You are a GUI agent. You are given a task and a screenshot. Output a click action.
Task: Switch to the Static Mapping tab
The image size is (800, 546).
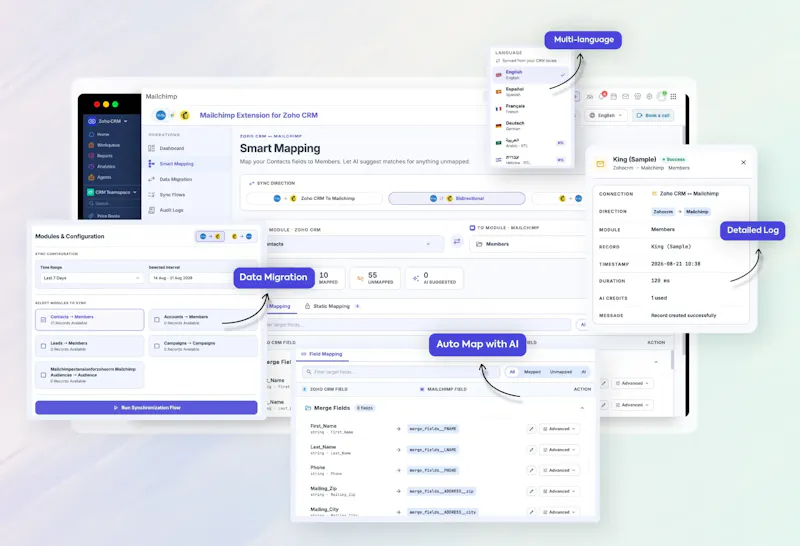click(332, 306)
